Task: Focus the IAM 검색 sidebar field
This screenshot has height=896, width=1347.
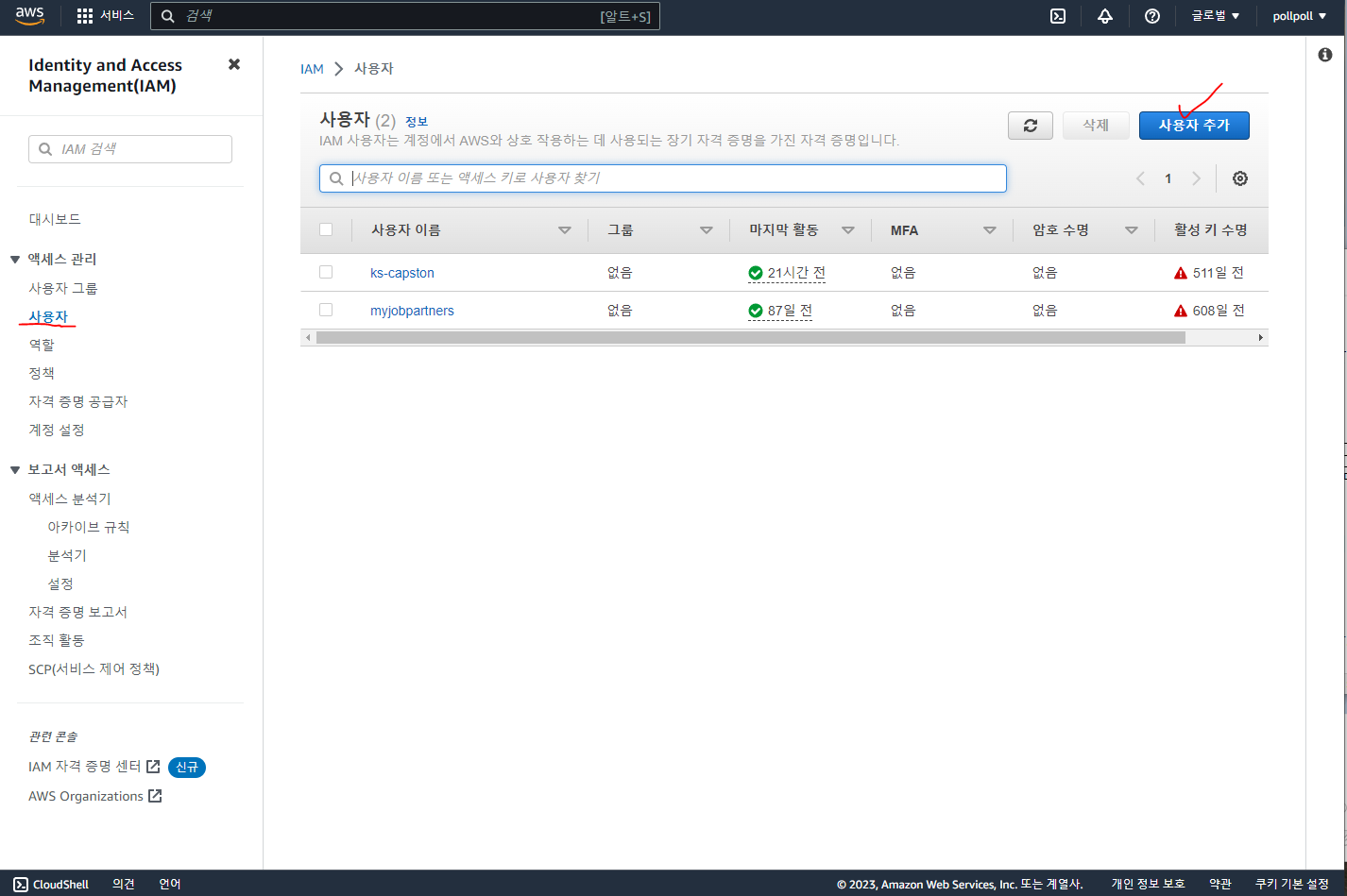Action: coord(130,149)
